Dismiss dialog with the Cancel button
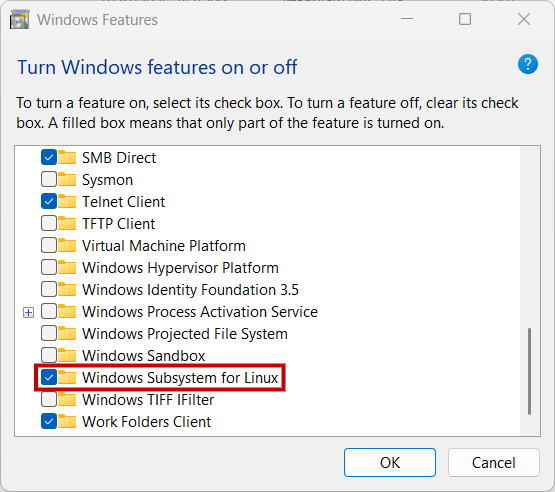The width and height of the screenshot is (555, 492). click(x=494, y=463)
